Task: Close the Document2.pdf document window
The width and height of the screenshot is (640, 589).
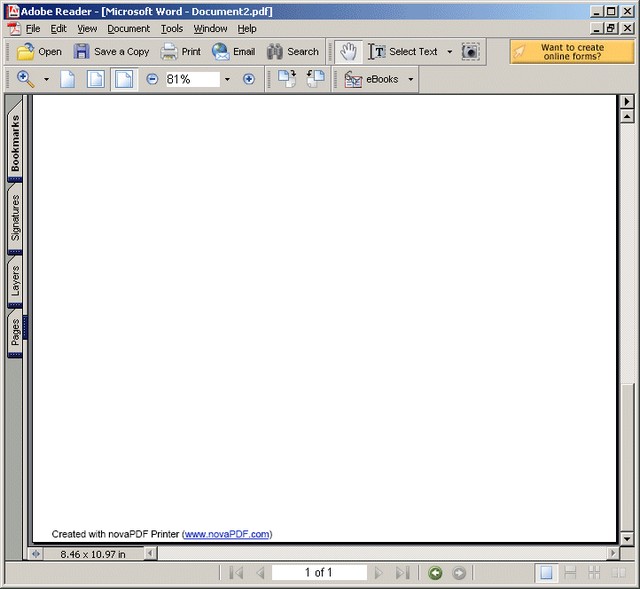Action: (x=627, y=28)
